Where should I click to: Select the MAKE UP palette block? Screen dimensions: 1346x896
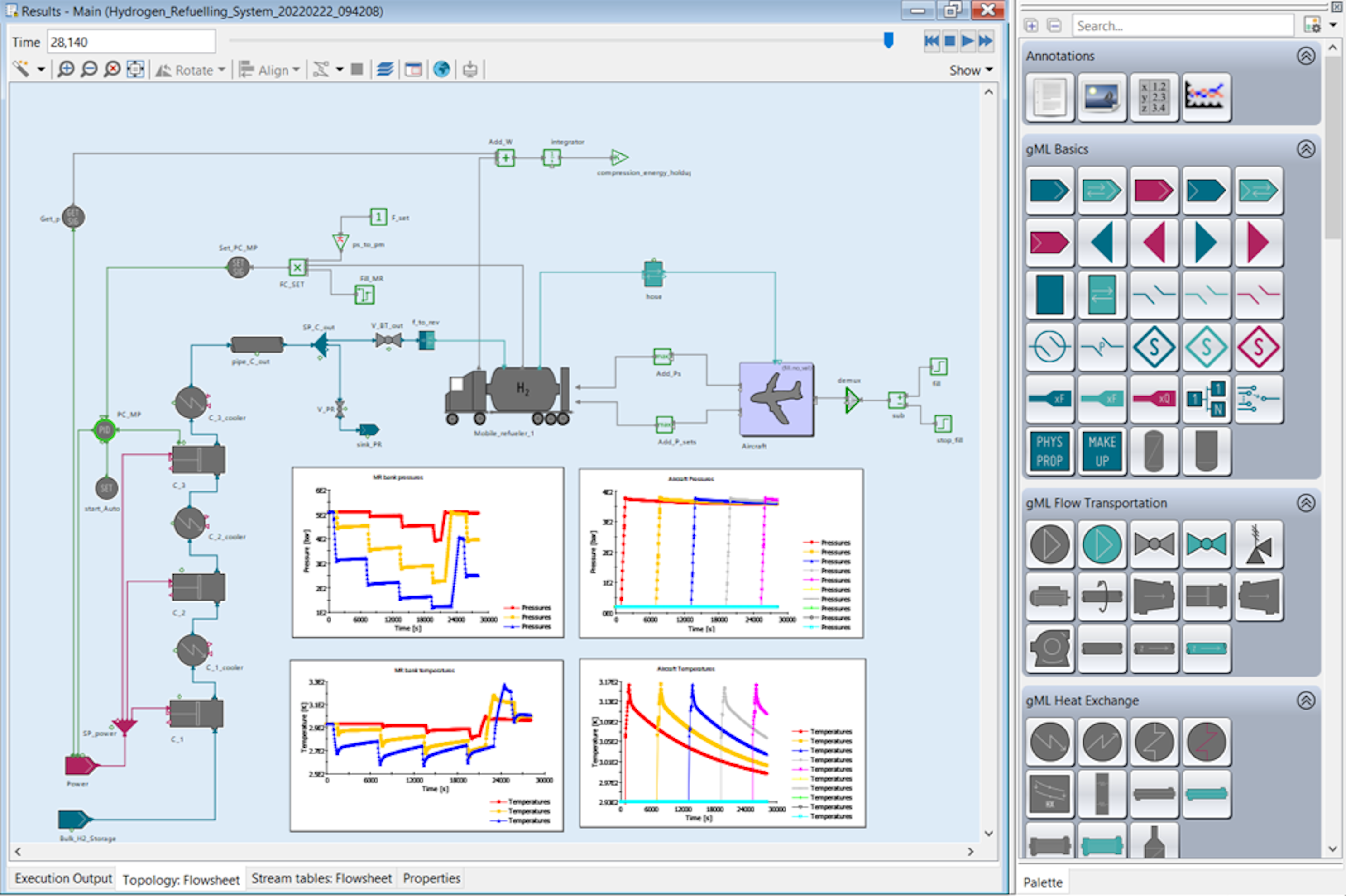pyautogui.click(x=1102, y=451)
